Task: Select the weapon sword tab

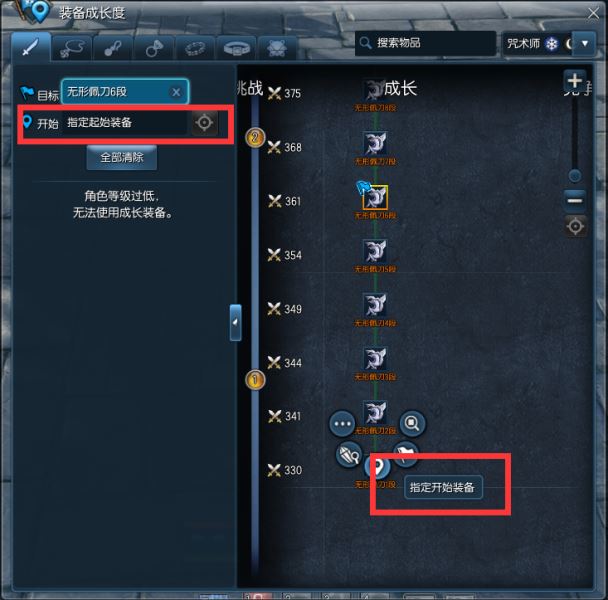Action: 31,47
